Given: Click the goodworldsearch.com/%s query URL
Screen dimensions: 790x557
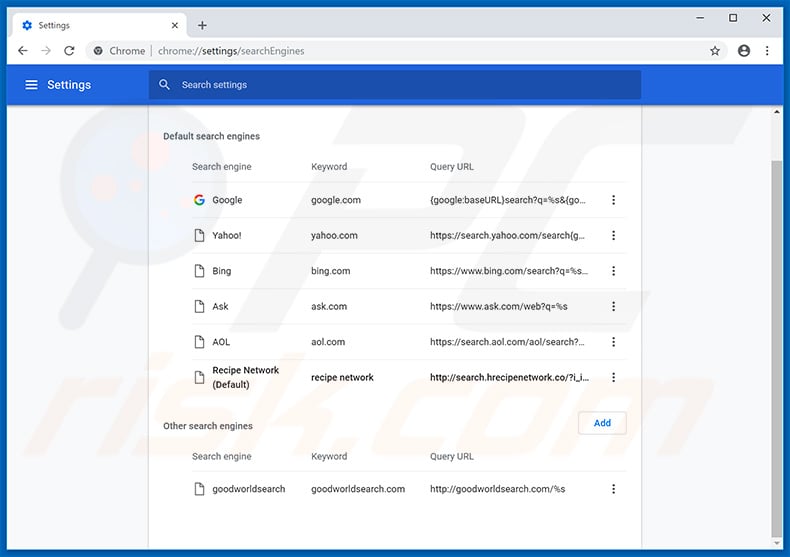Looking at the screenshot, I should coord(497,489).
